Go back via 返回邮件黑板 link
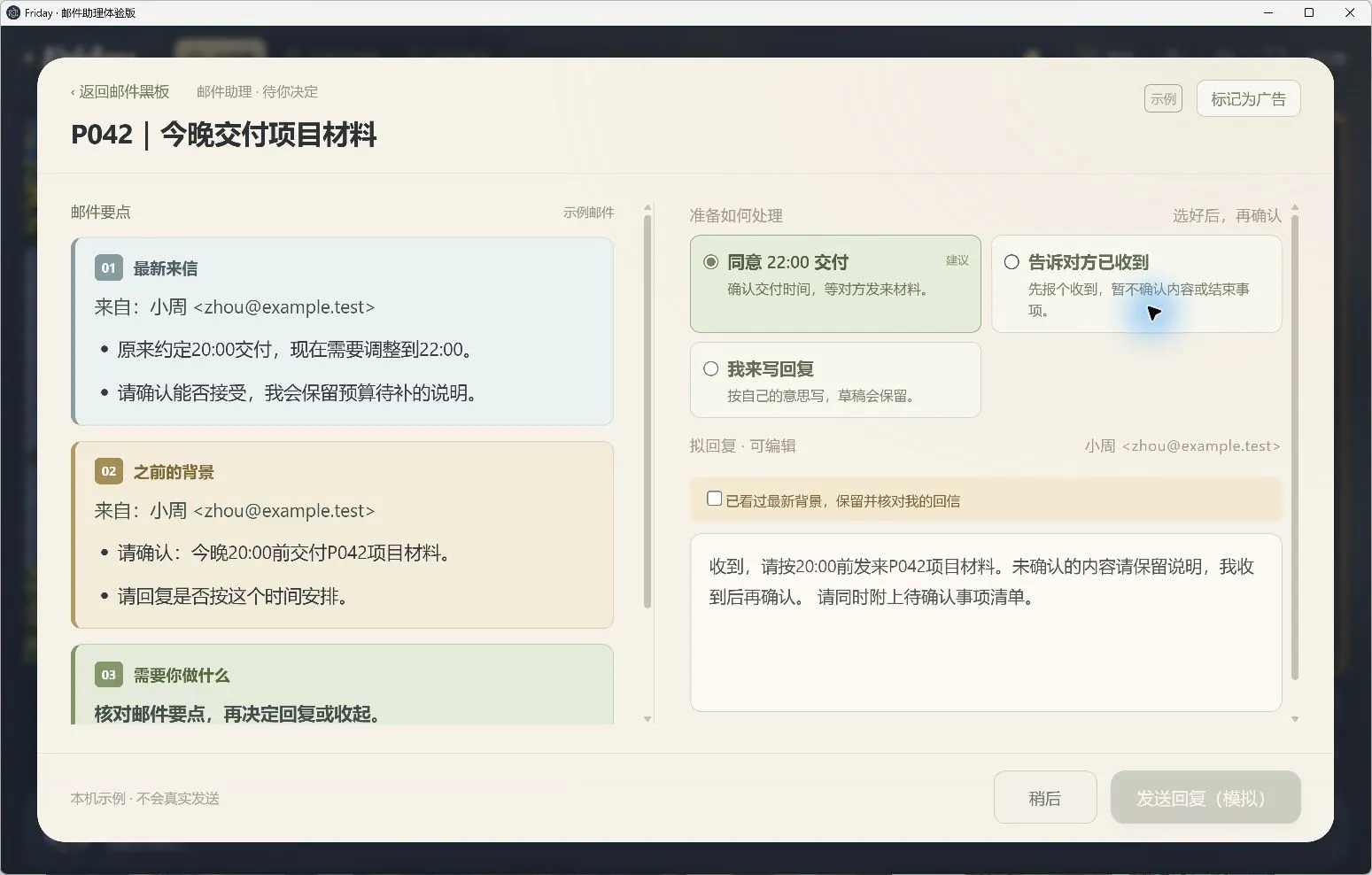 tap(120, 91)
